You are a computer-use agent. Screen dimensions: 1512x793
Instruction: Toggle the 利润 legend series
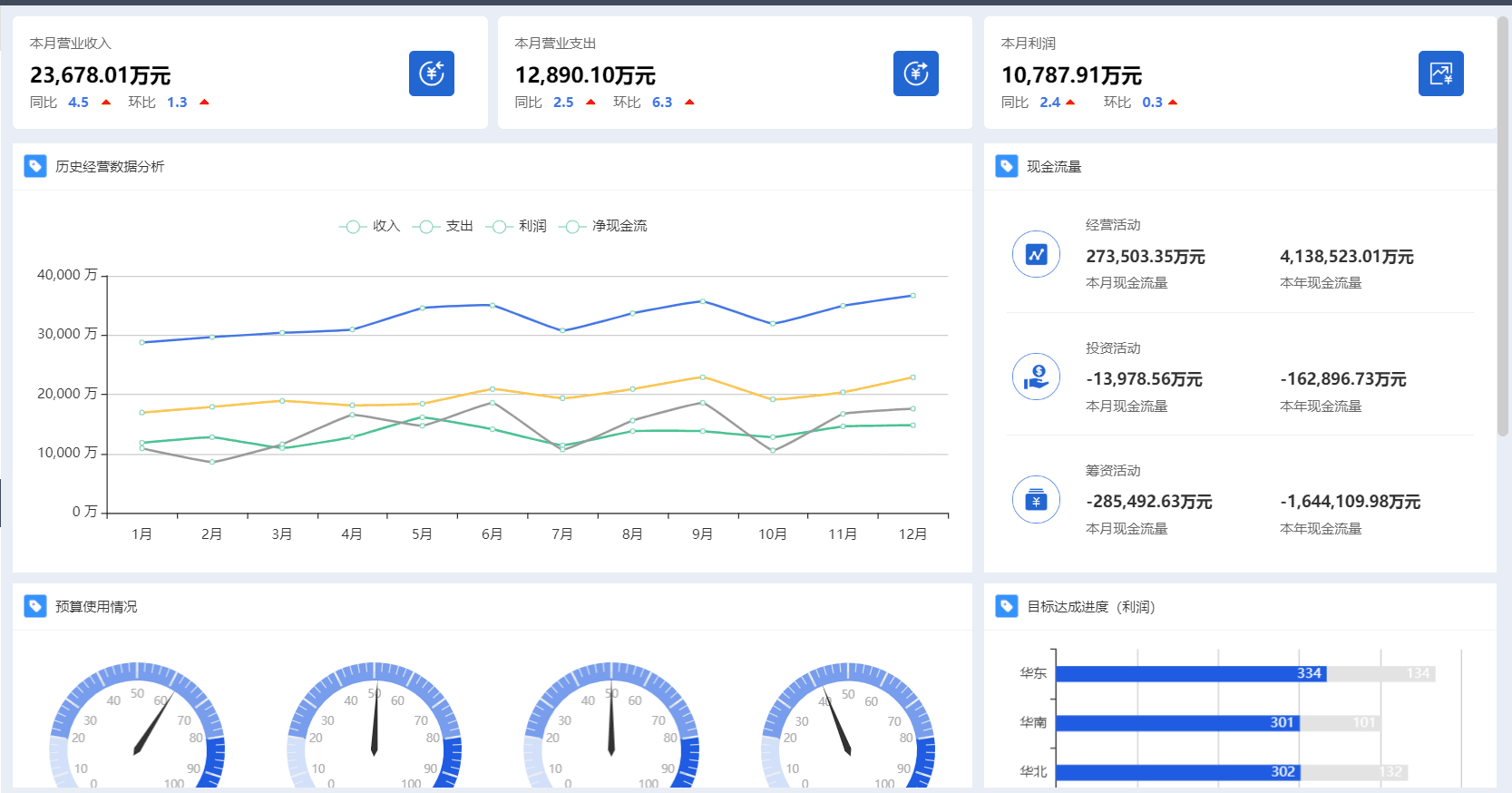tap(516, 226)
